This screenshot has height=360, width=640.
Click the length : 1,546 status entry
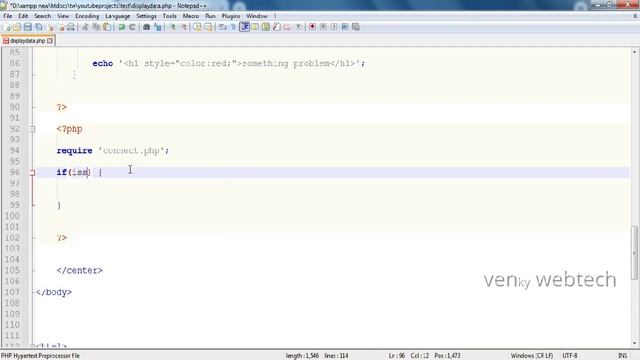[302, 356]
